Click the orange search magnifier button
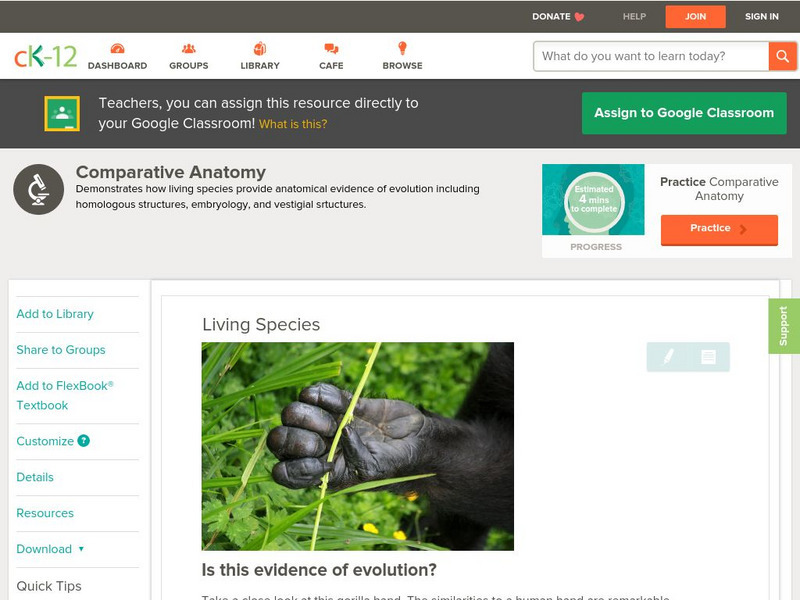Screen dimensions: 800x600 click(x=782, y=56)
